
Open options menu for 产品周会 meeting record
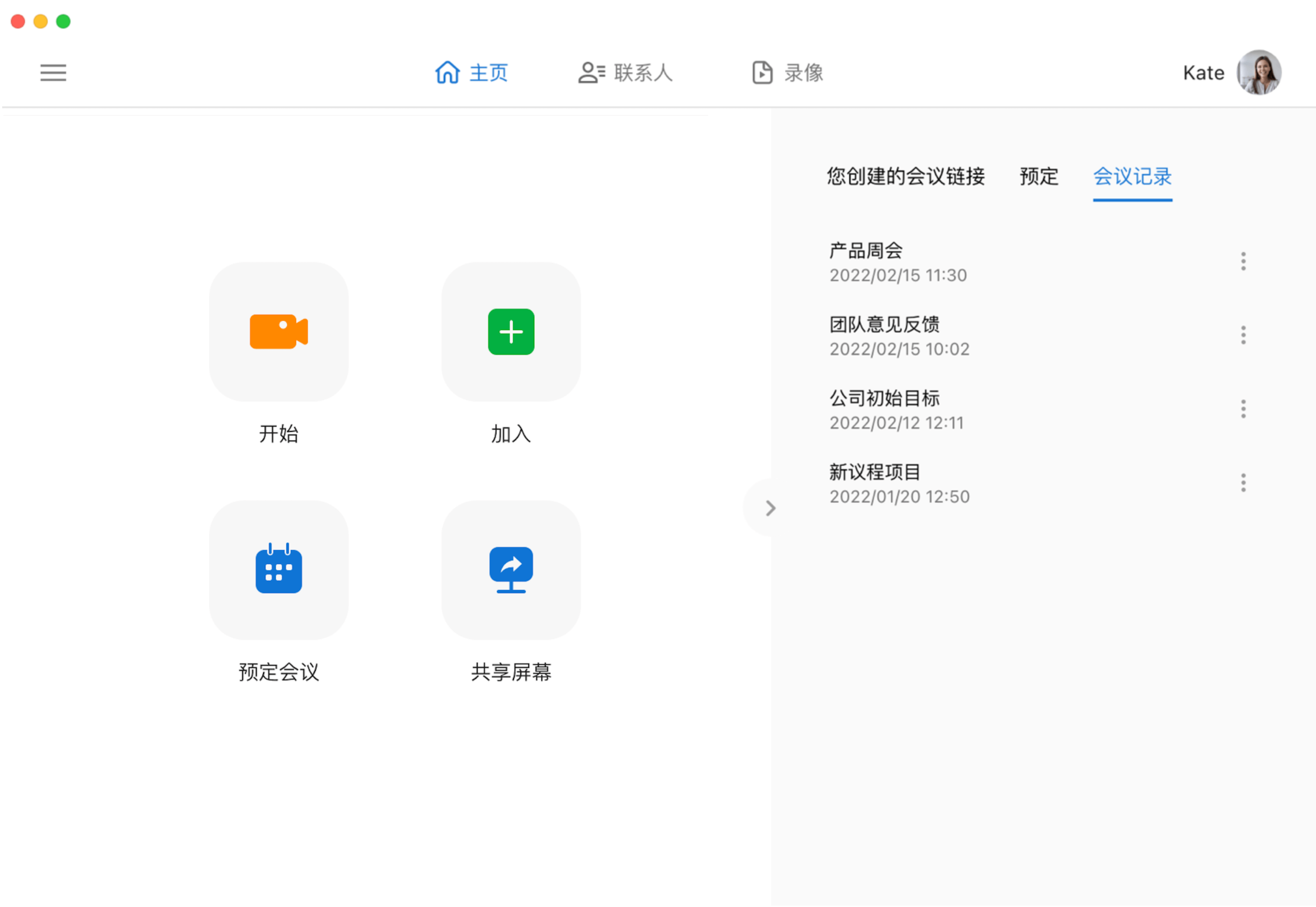[x=1243, y=261]
